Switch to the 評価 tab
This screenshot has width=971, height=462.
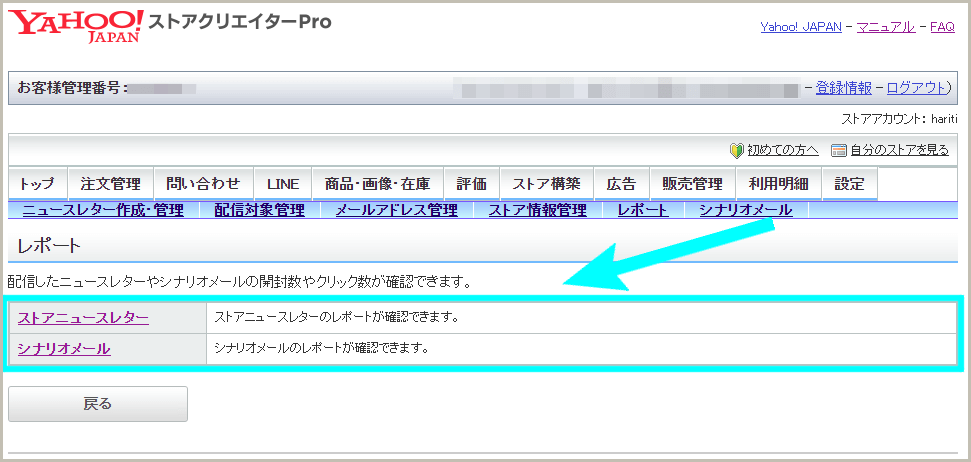pyautogui.click(x=472, y=183)
